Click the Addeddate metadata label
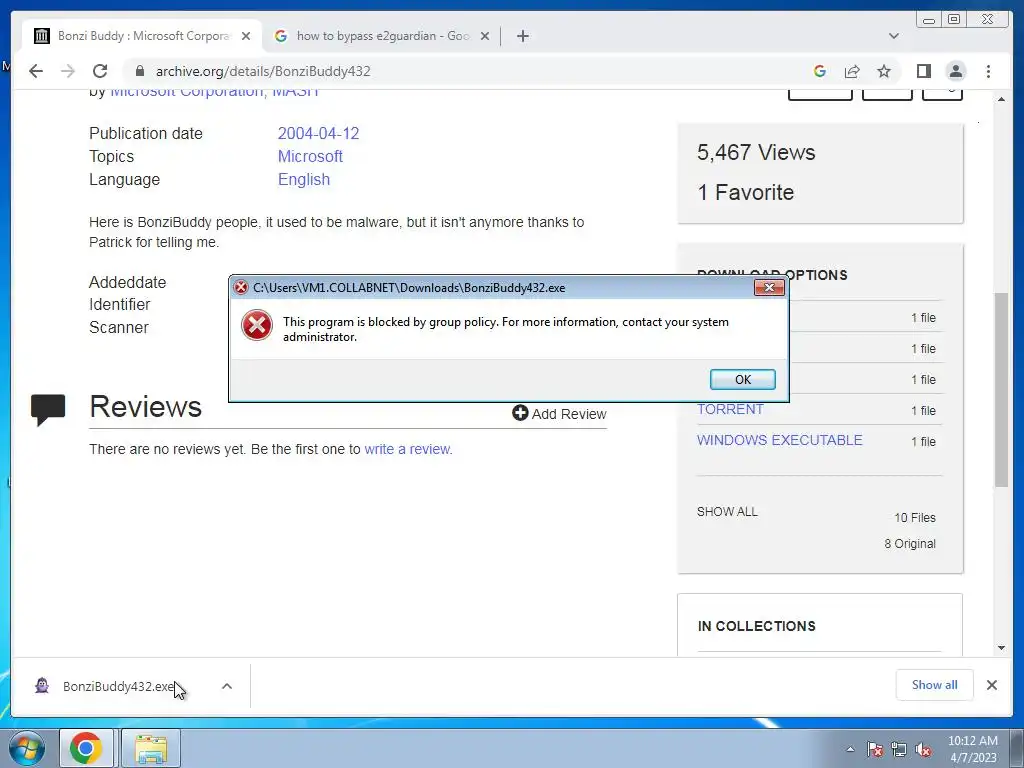This screenshot has height=768, width=1024. click(x=127, y=282)
